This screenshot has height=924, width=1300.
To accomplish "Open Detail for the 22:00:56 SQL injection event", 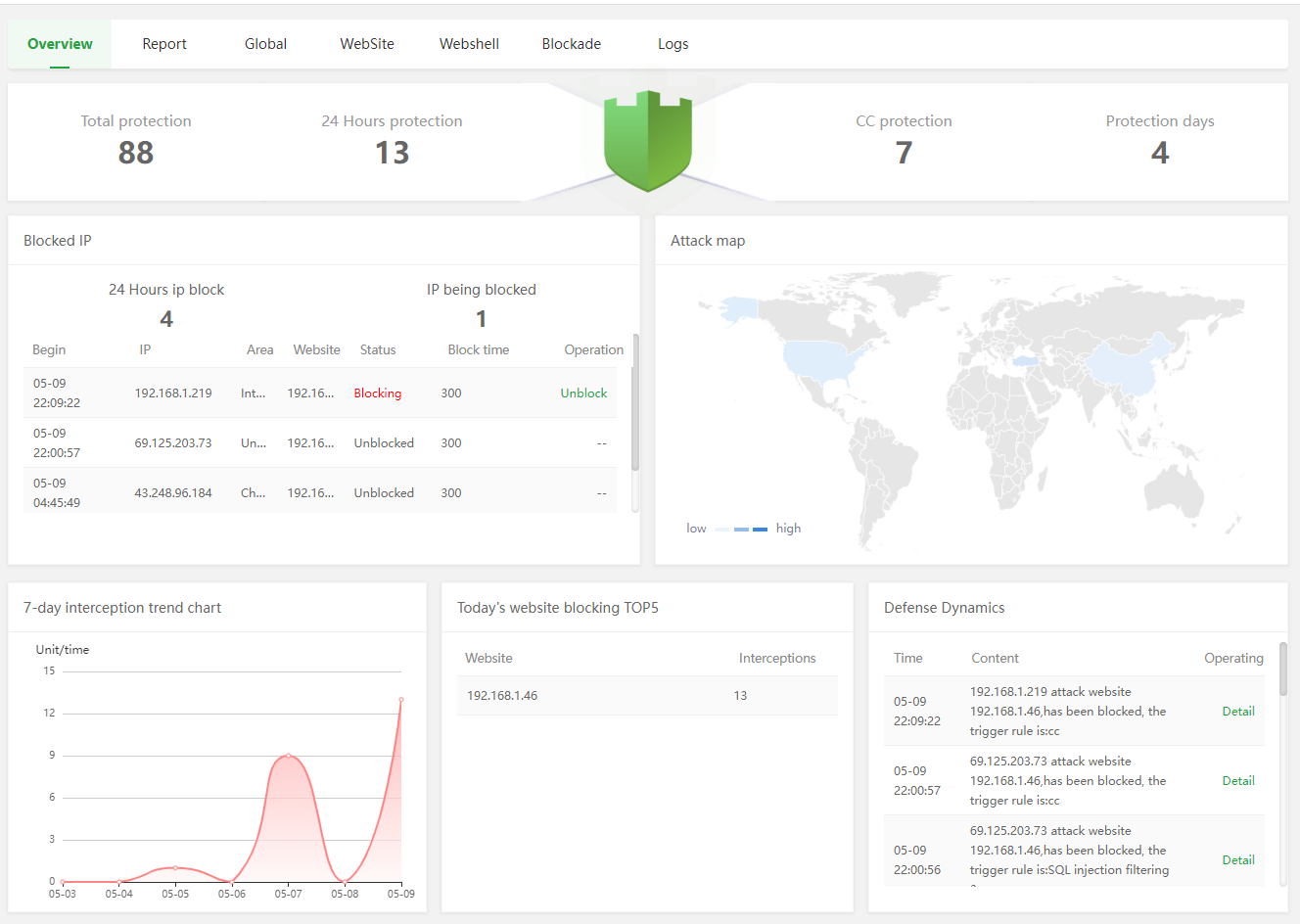I will point(1237,860).
